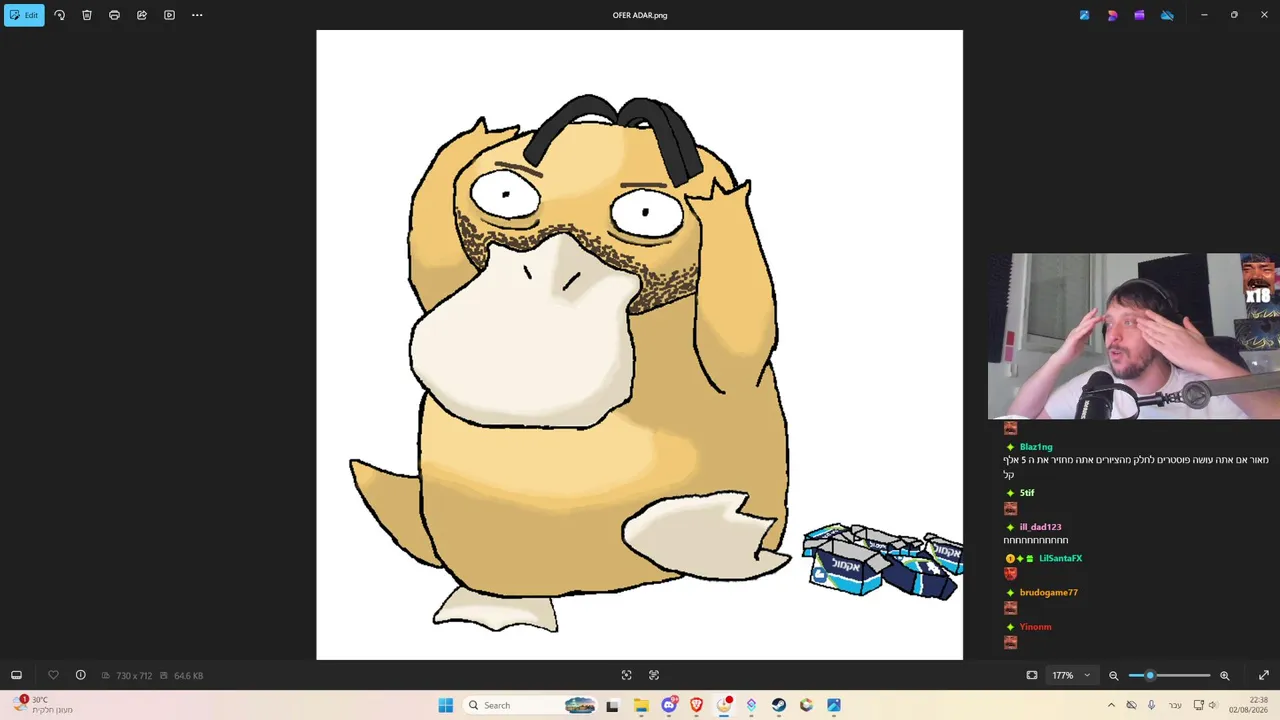Screen dimensions: 1280x720
Task: Open the volume control in system tray
Action: click(x=1213, y=705)
